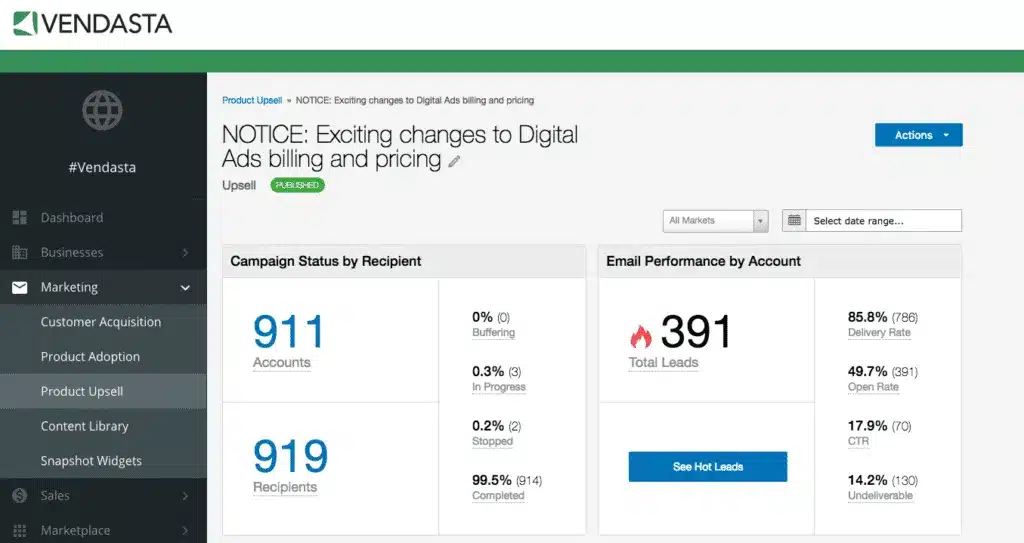The image size is (1024, 543).
Task: Open the All Markets dropdown
Action: pyautogui.click(x=715, y=221)
